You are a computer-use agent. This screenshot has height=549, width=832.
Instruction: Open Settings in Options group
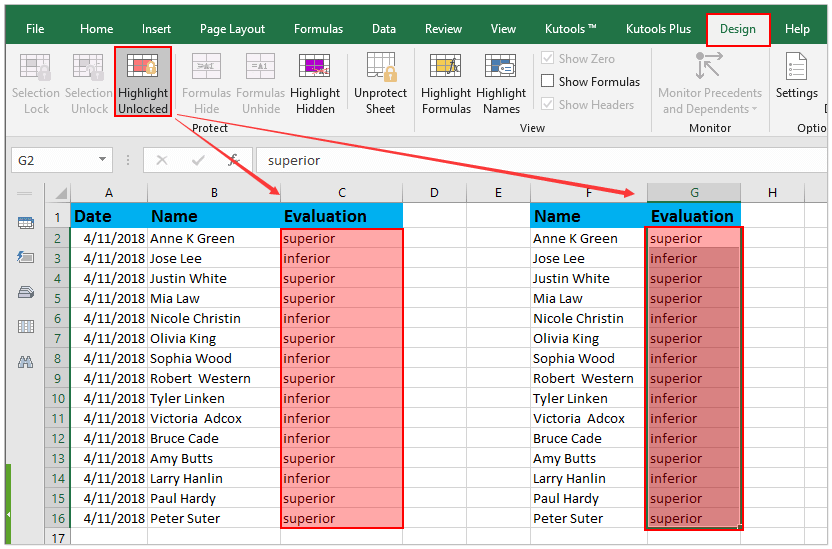coord(796,77)
